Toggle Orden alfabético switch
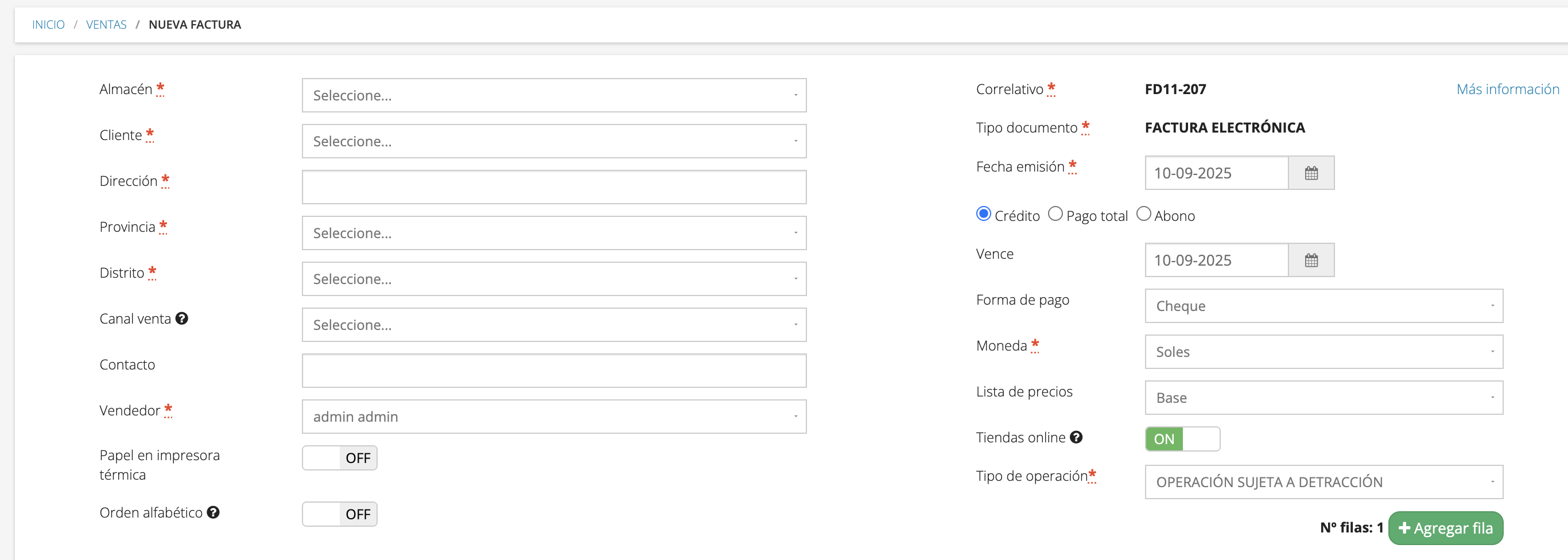The width and height of the screenshot is (1568, 560). pos(340,514)
